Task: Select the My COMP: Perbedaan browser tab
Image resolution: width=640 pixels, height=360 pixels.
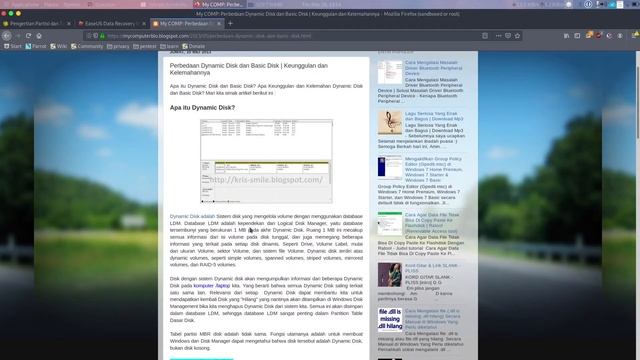Action: coord(187,24)
